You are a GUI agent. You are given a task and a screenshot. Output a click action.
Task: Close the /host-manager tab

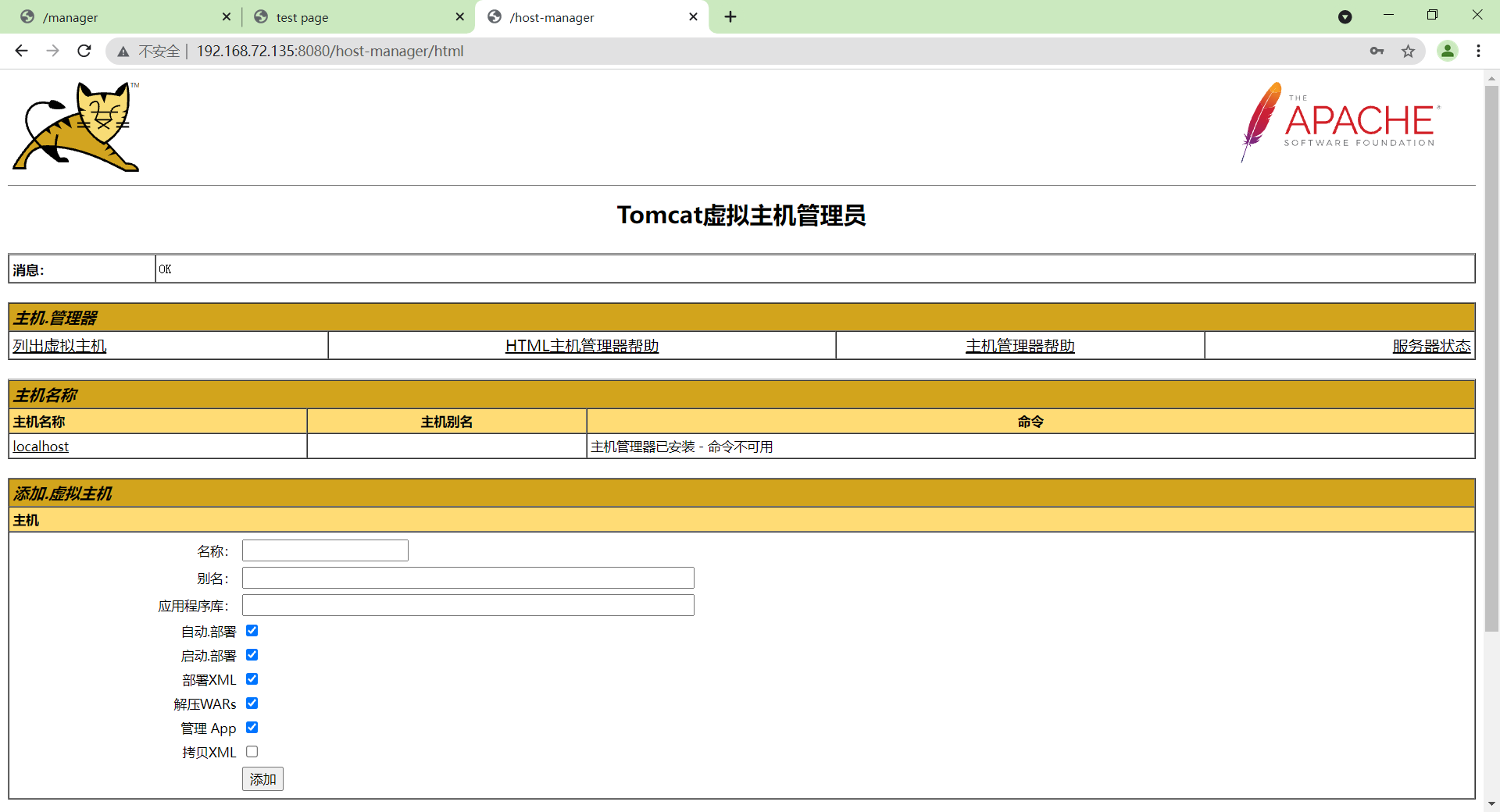(x=693, y=16)
